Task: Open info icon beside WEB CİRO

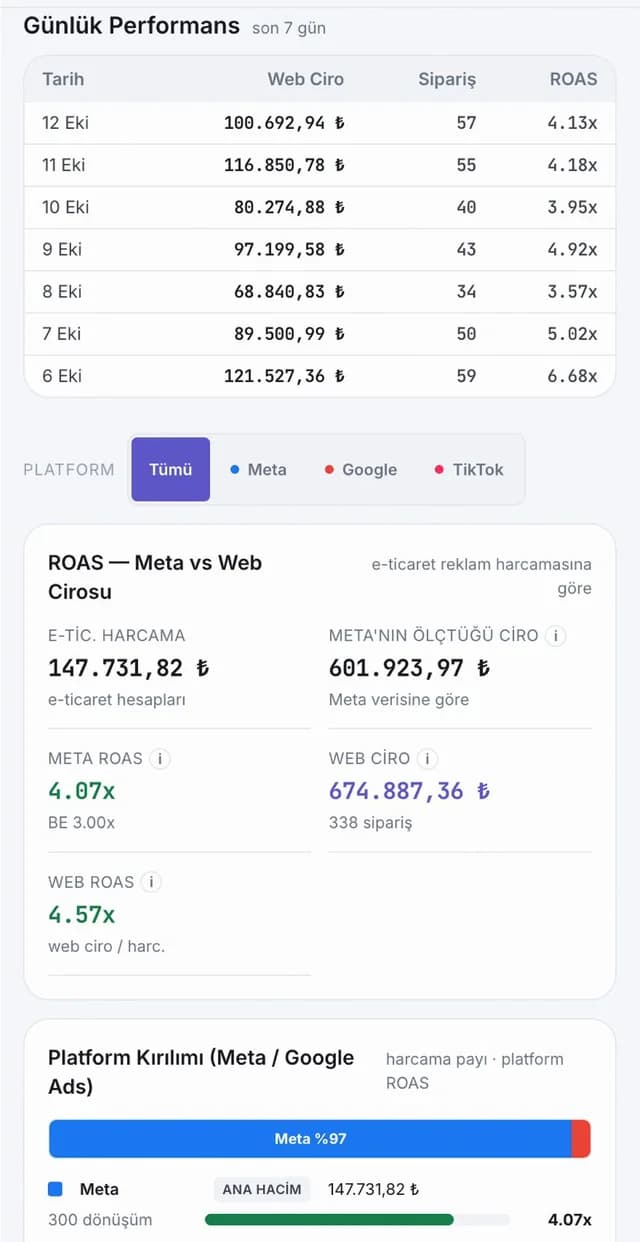Action: click(427, 759)
